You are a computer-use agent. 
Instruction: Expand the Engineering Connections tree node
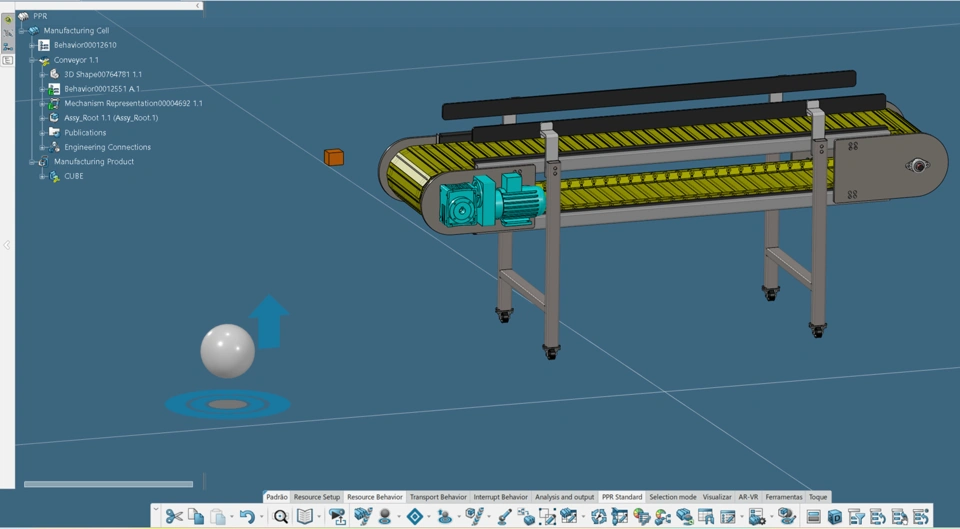(x=43, y=148)
